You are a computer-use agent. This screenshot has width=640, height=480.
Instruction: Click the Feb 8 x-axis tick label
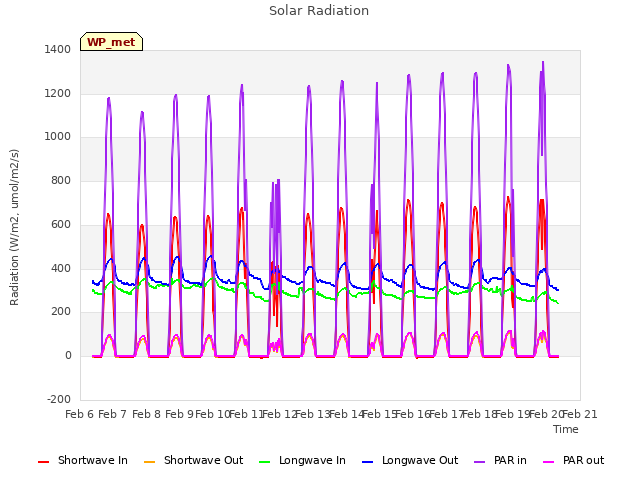click(147, 414)
